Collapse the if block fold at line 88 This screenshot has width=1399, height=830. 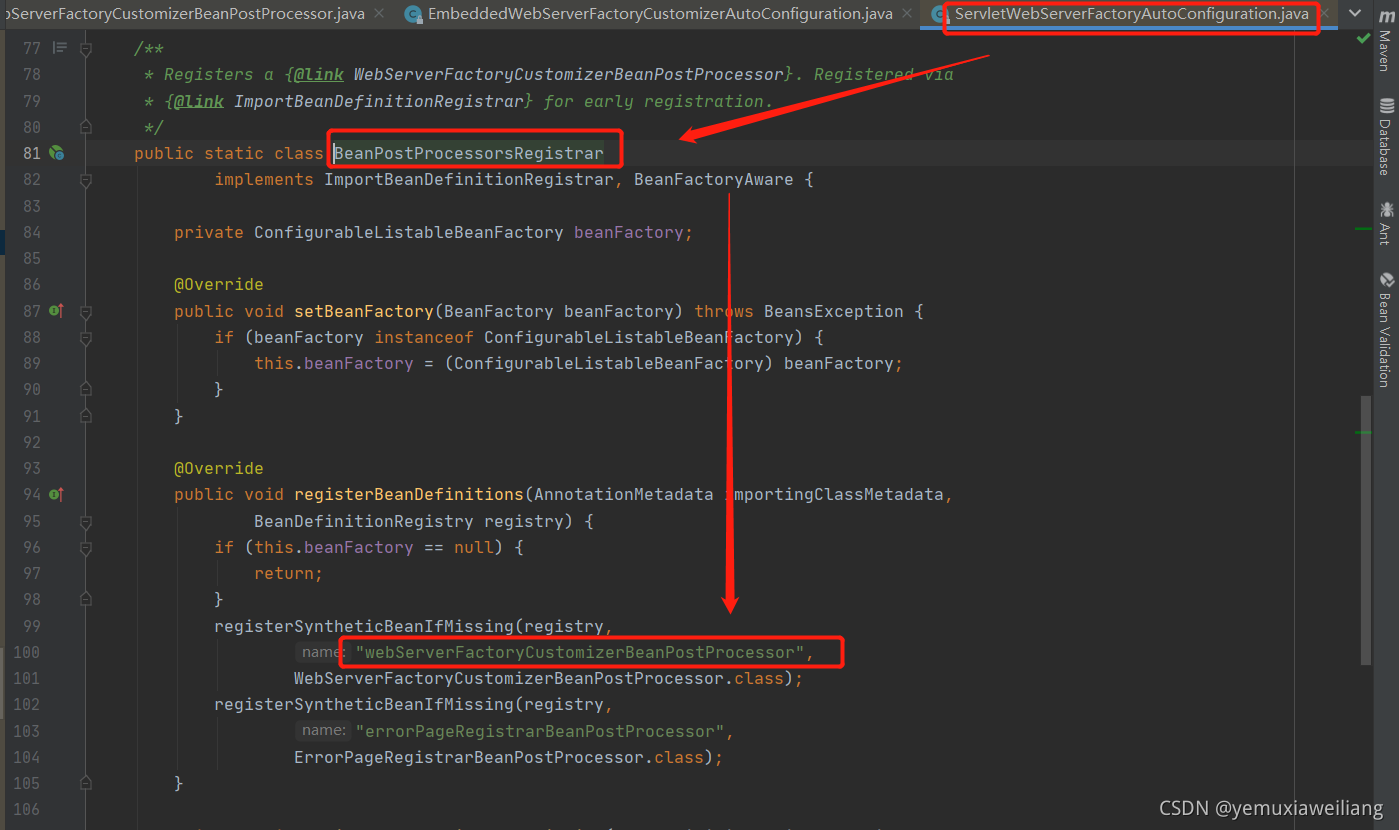pyautogui.click(x=86, y=337)
